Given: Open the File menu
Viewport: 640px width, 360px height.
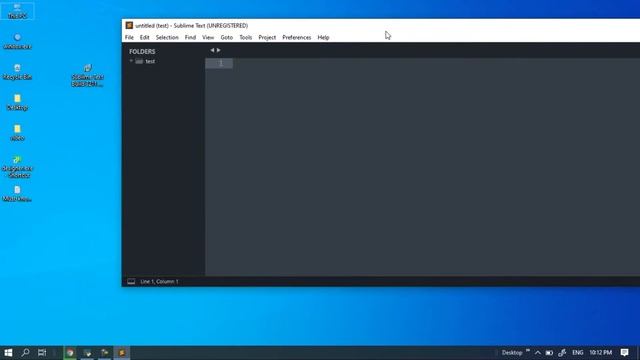Looking at the screenshot, I should point(129,38).
